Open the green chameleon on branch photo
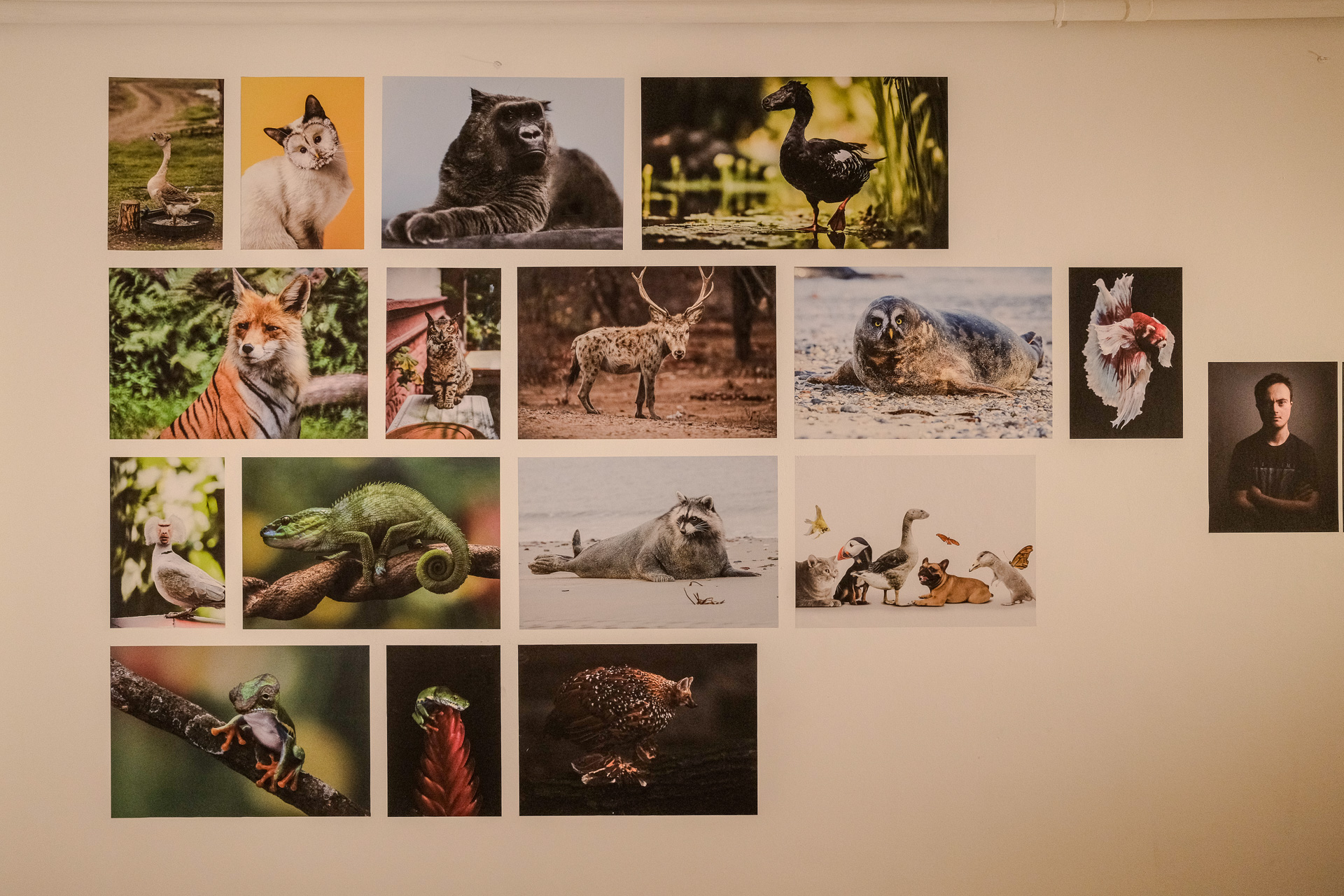 (x=371, y=542)
